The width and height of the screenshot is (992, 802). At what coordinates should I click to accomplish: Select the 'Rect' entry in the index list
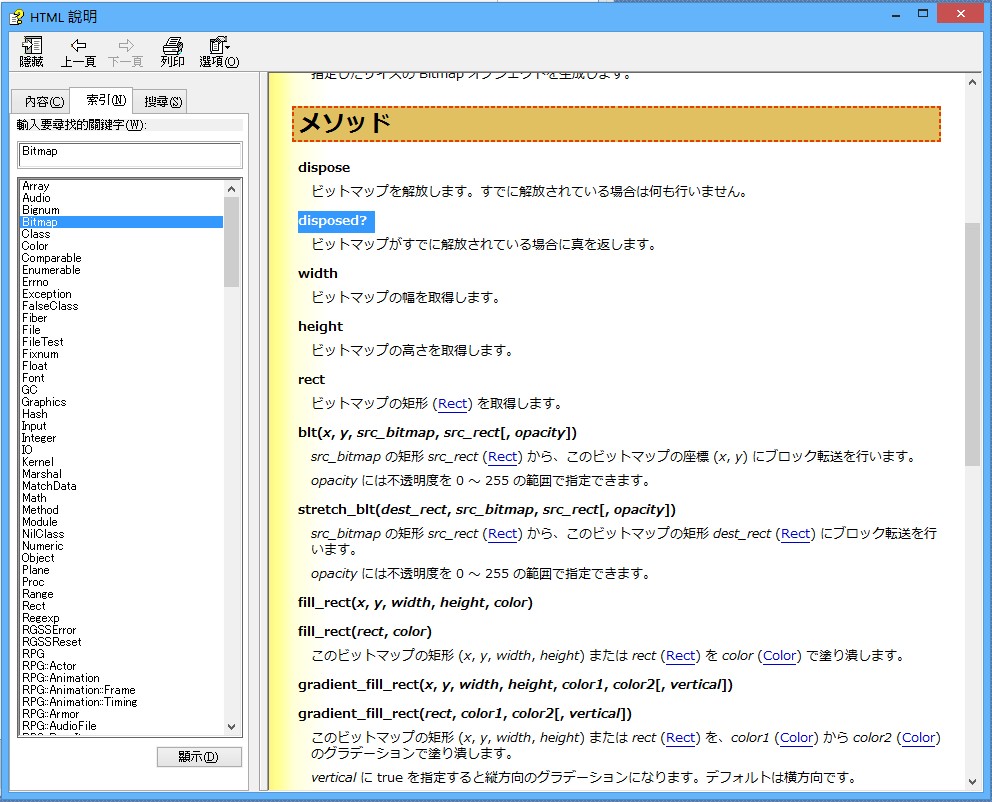click(34, 606)
